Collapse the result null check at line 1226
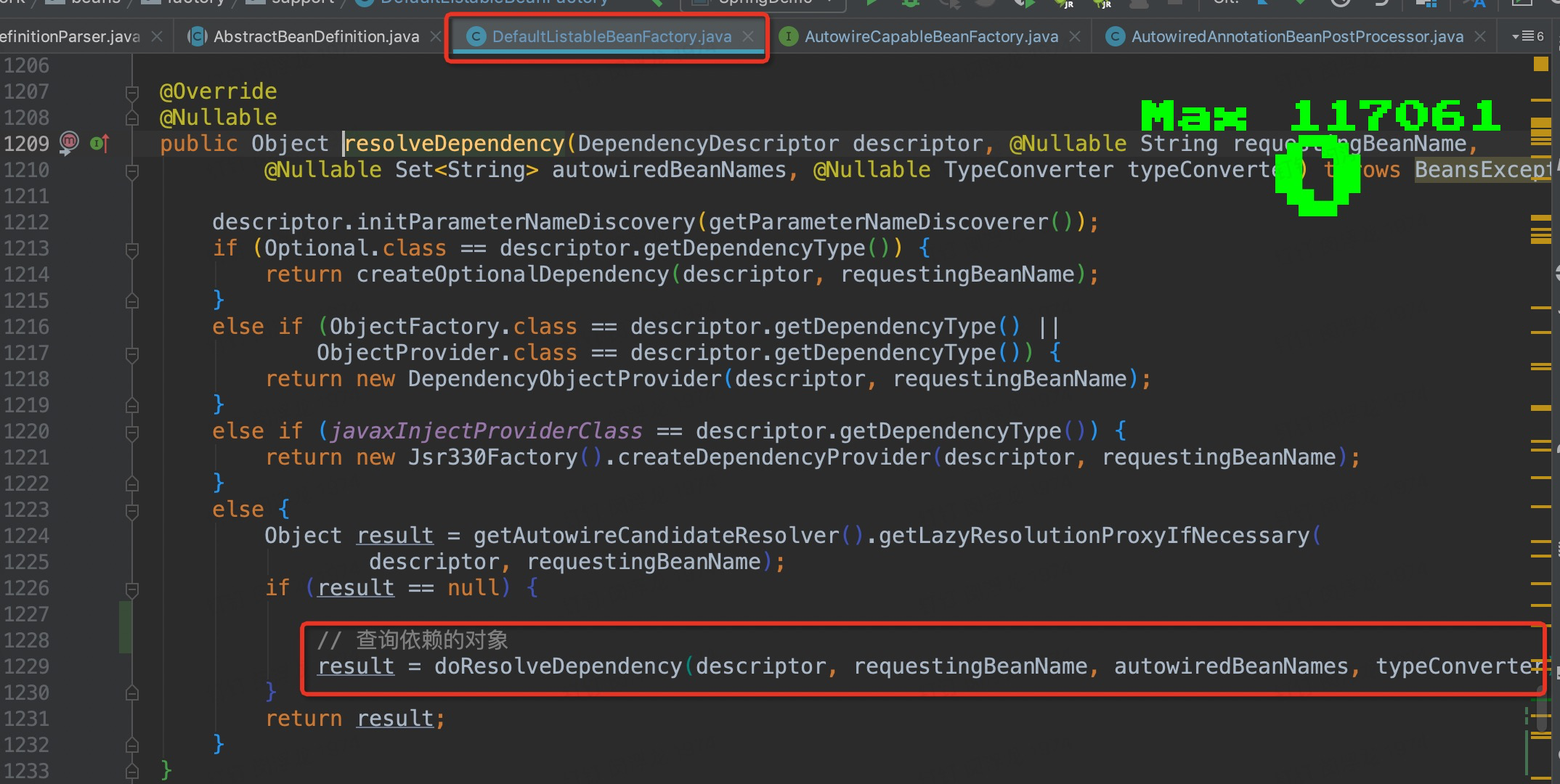The width and height of the screenshot is (1560, 784). tap(132, 589)
